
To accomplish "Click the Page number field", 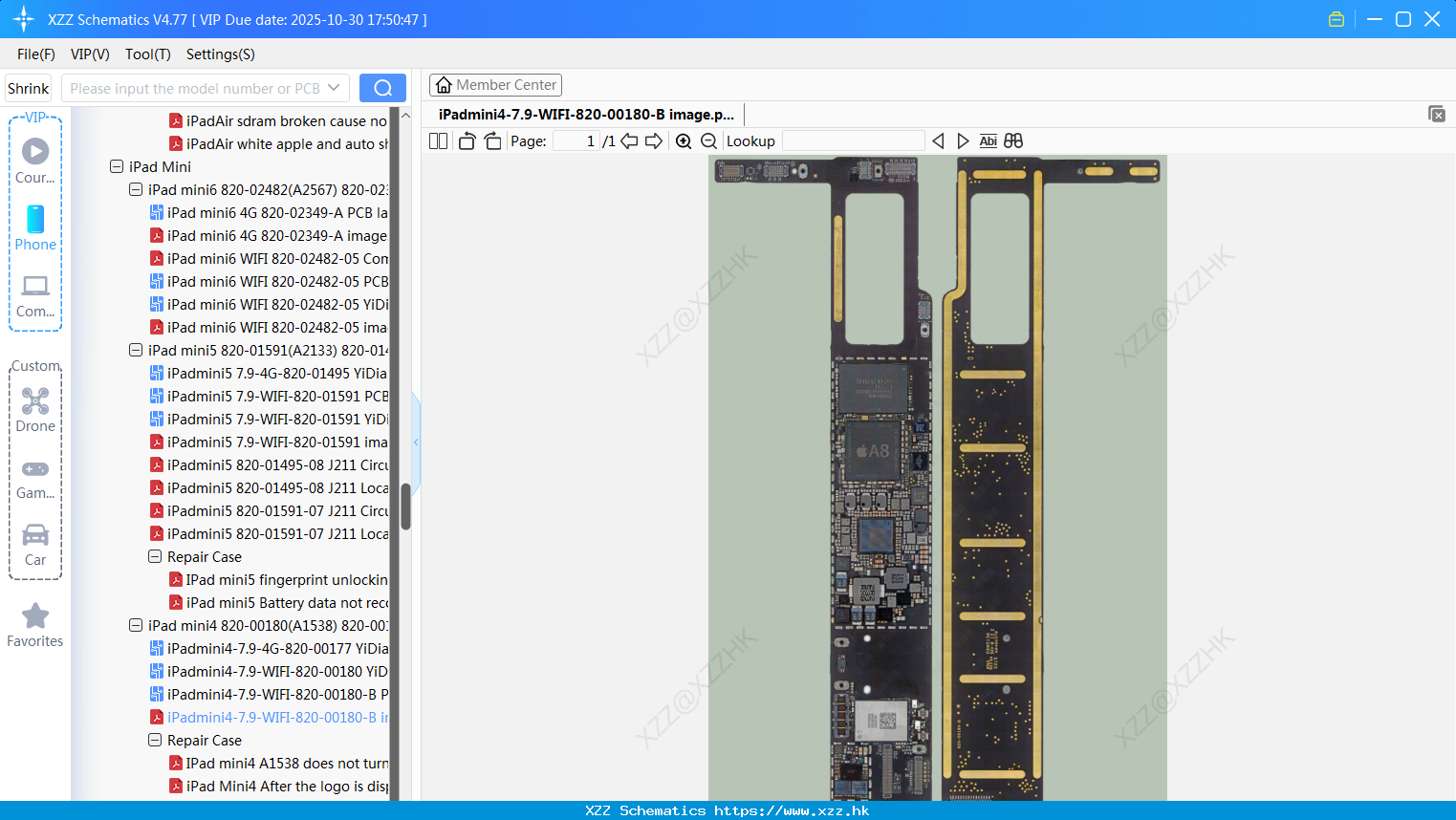I will pos(576,140).
